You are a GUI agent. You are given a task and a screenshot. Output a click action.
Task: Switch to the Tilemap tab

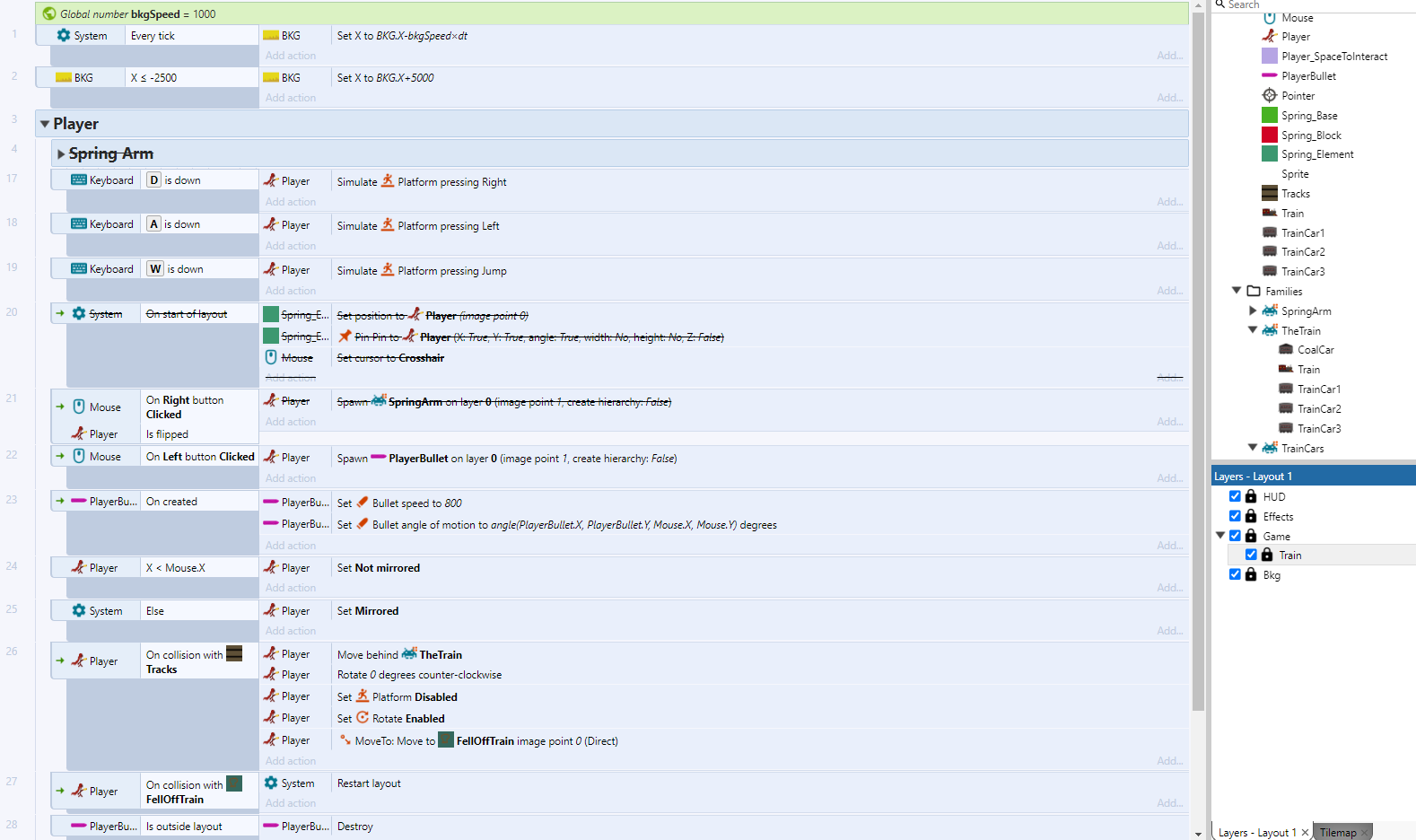1337,833
